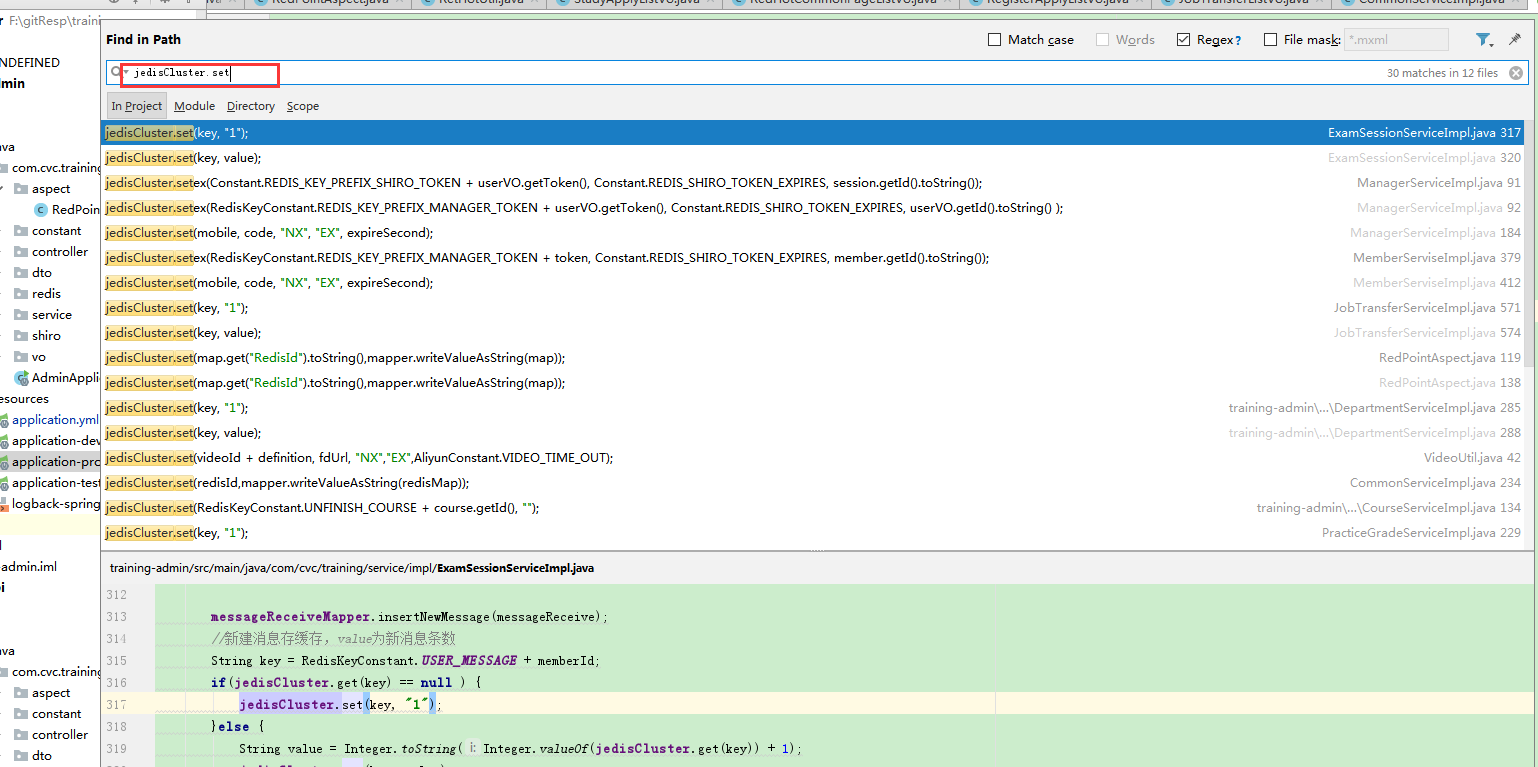1538x767 pixels.
Task: Click the Directory scope button
Action: point(250,105)
